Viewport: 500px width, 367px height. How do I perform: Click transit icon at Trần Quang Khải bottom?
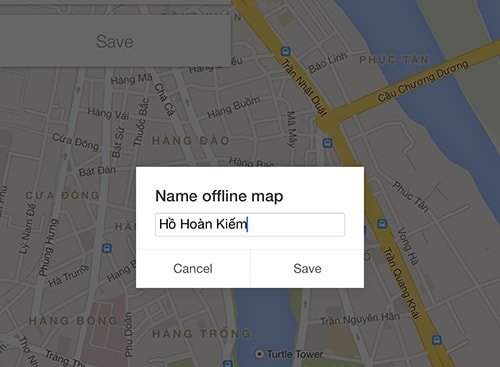436,340
